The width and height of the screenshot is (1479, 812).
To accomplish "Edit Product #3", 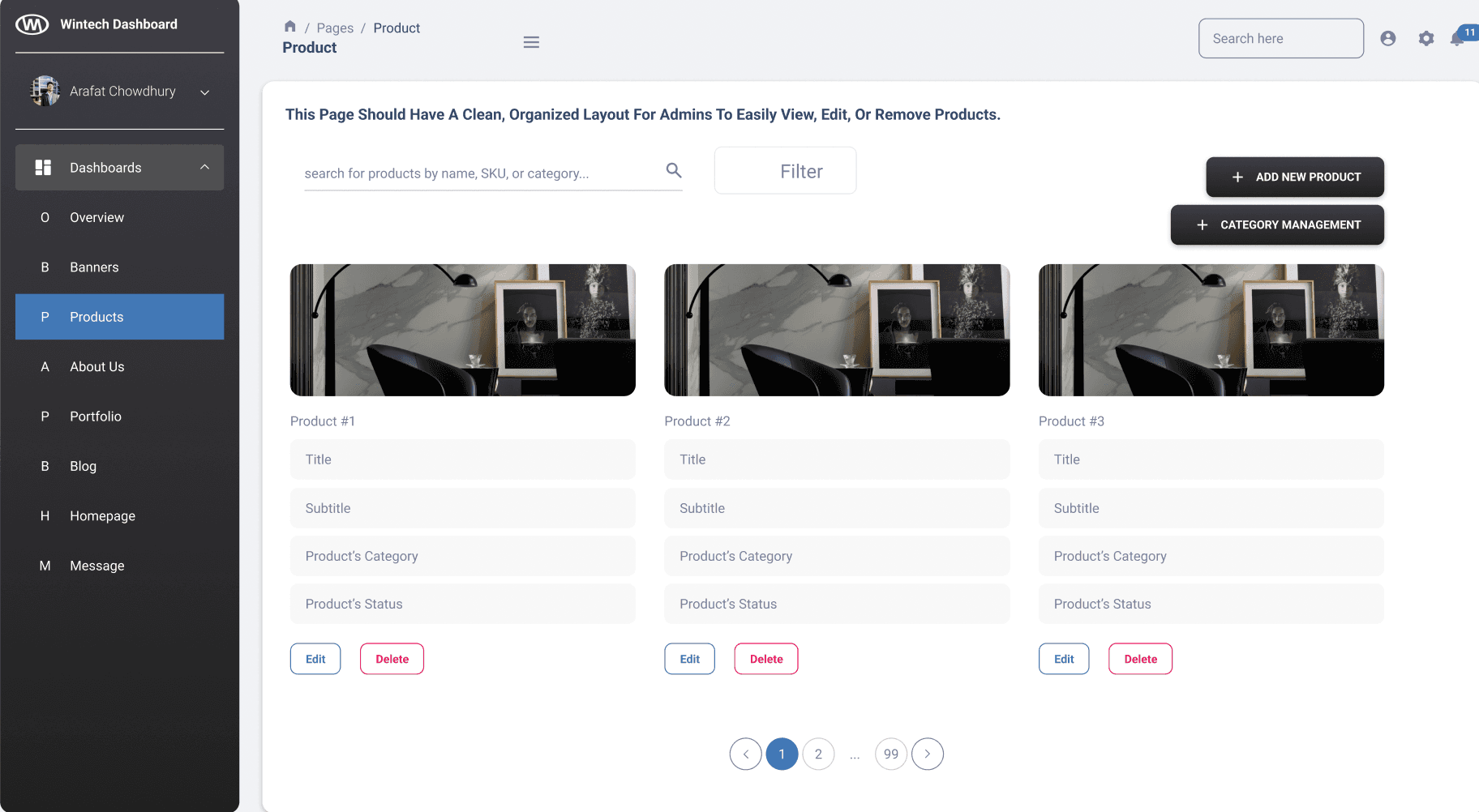I will 1063,659.
